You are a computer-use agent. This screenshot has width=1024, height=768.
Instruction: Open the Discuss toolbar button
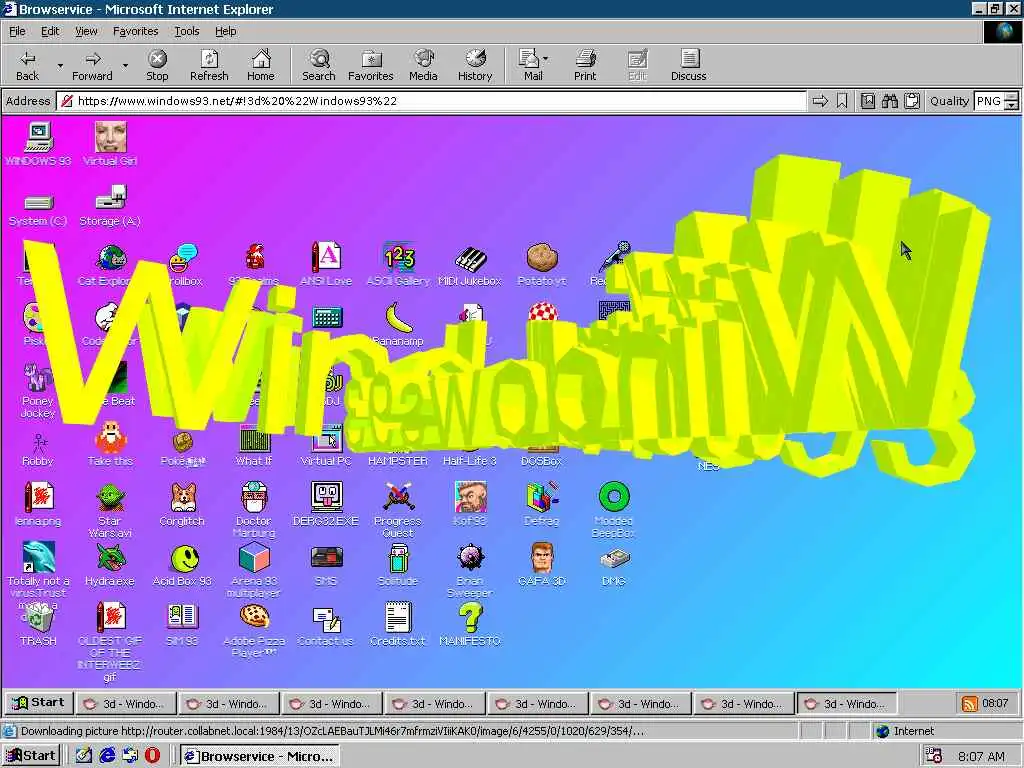click(688, 65)
